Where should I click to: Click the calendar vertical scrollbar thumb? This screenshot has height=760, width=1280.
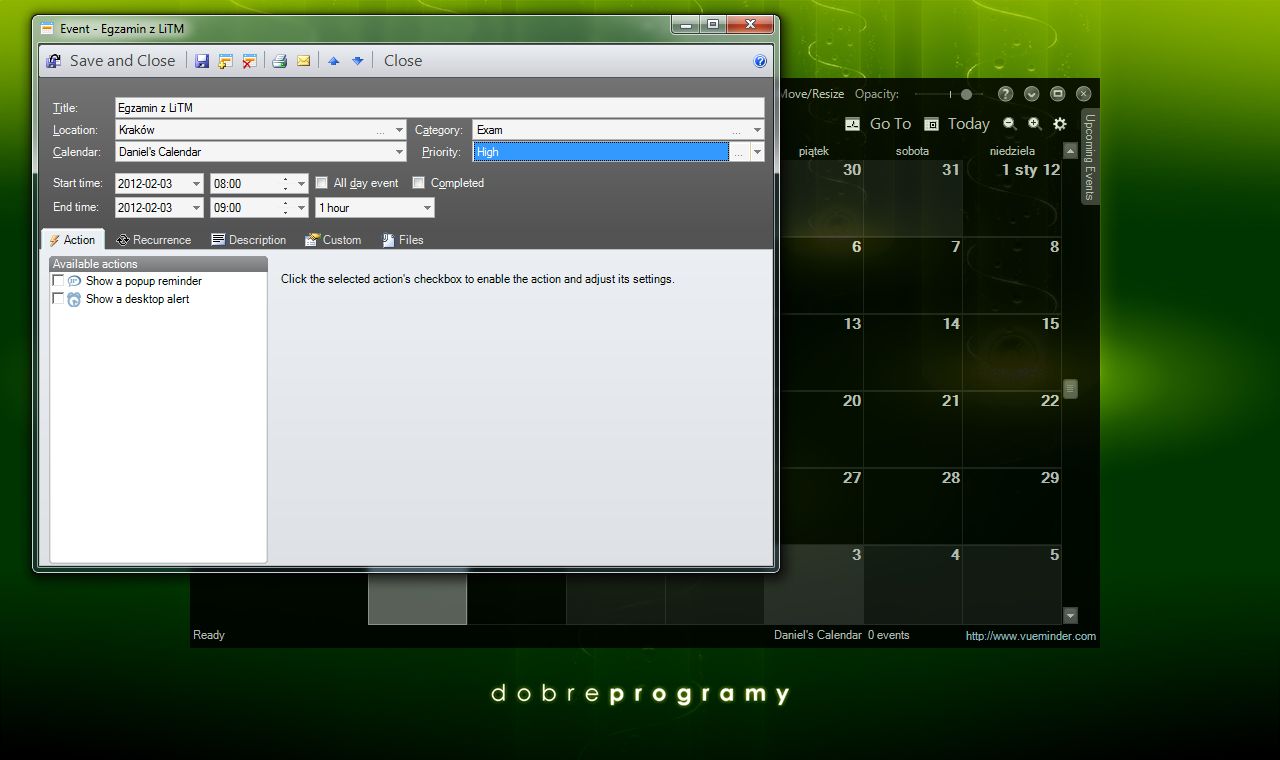1070,389
